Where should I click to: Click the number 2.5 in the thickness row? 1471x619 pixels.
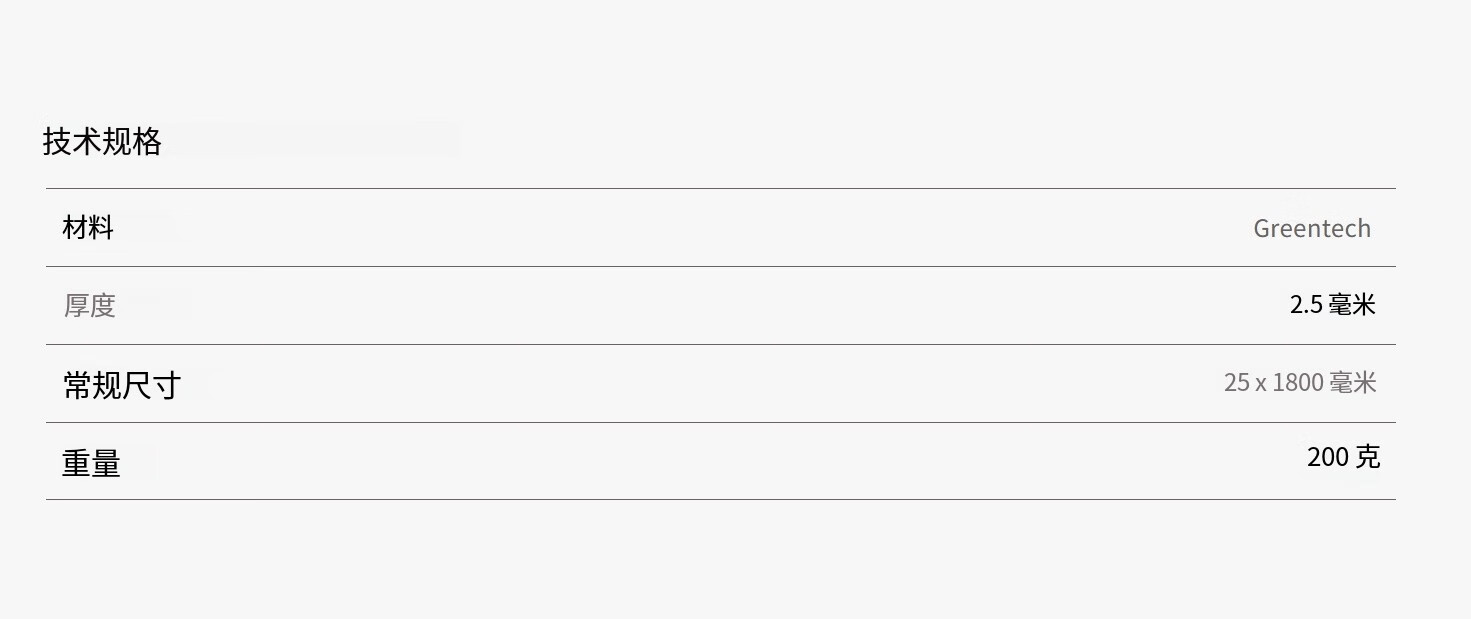[1306, 305]
